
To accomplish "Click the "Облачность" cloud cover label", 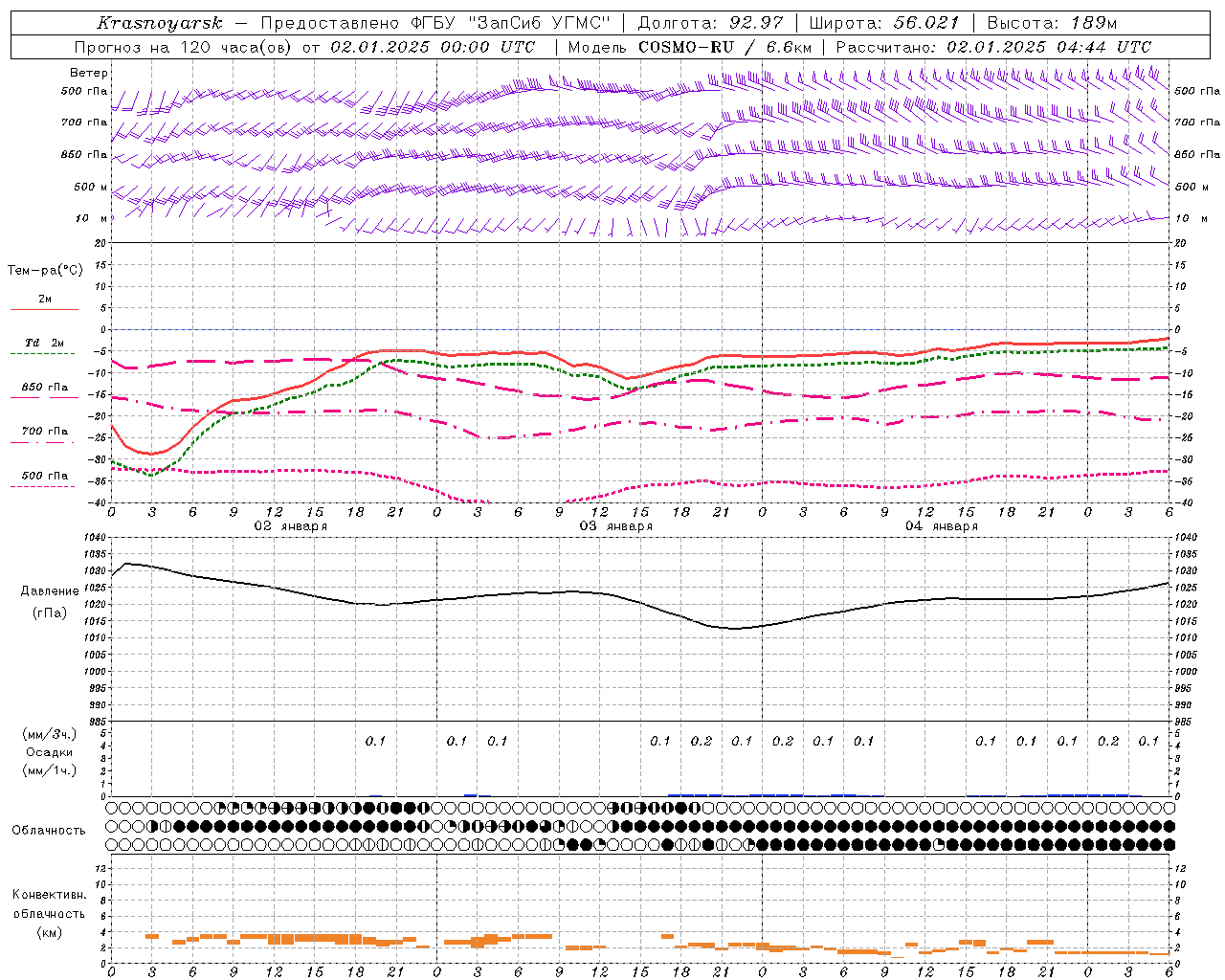I will point(49,831).
